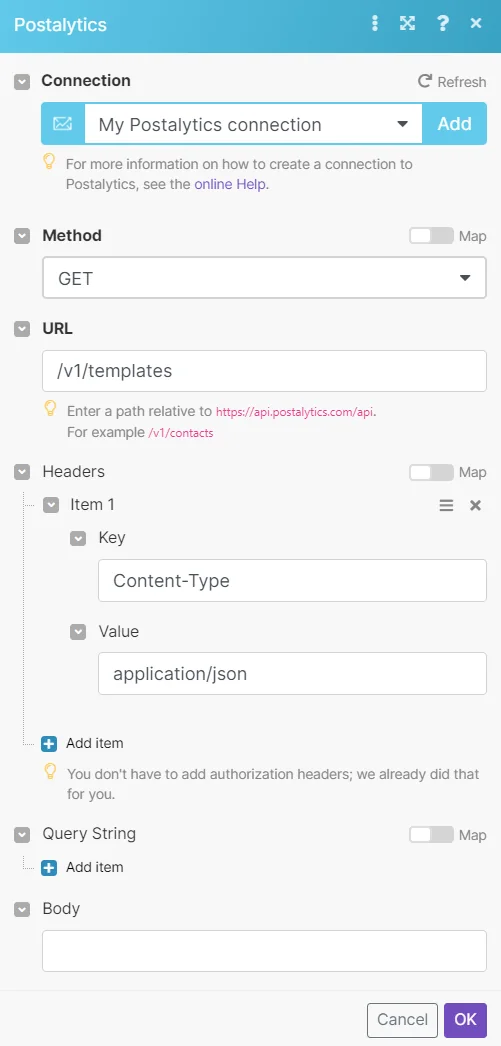Open the My Postalytics connection dropdown
Viewport: 501px width, 1046px height.
(253, 124)
